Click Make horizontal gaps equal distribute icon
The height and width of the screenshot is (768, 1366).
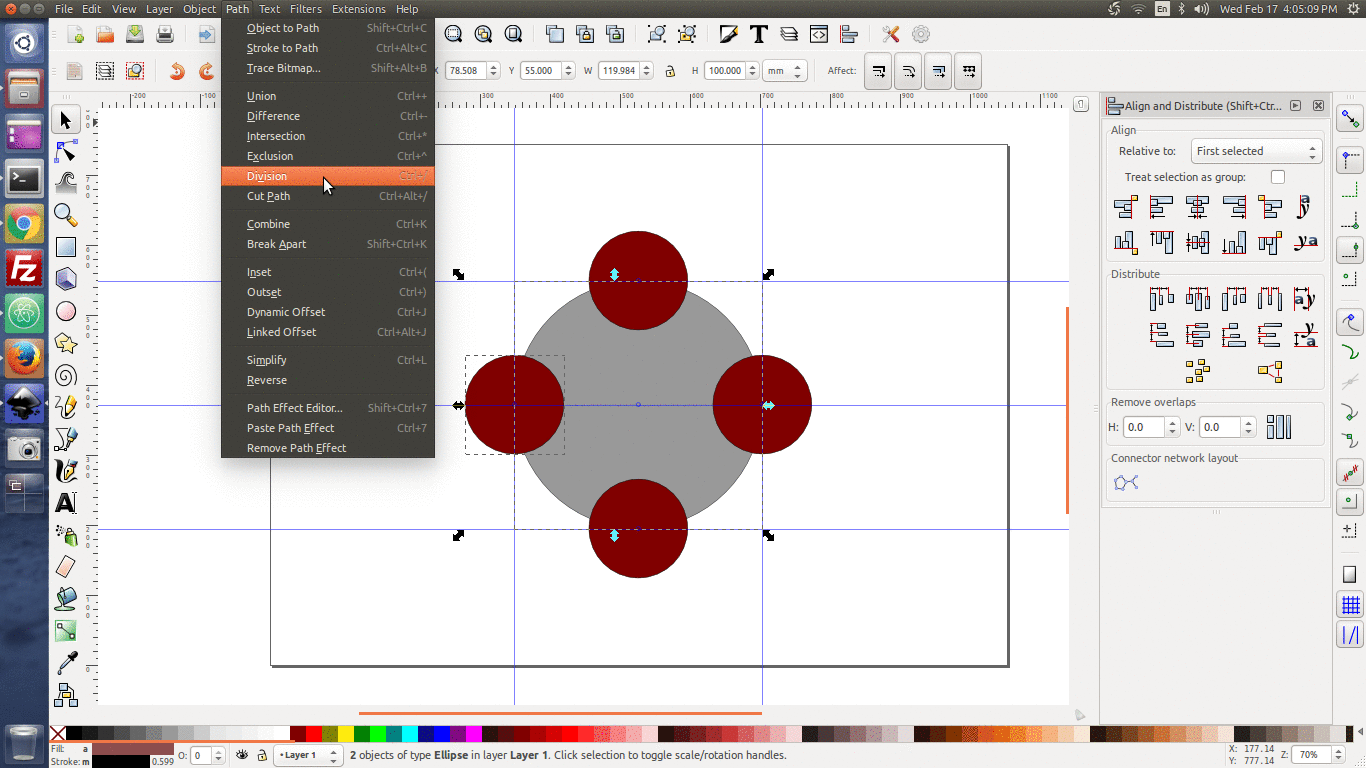click(1270, 298)
